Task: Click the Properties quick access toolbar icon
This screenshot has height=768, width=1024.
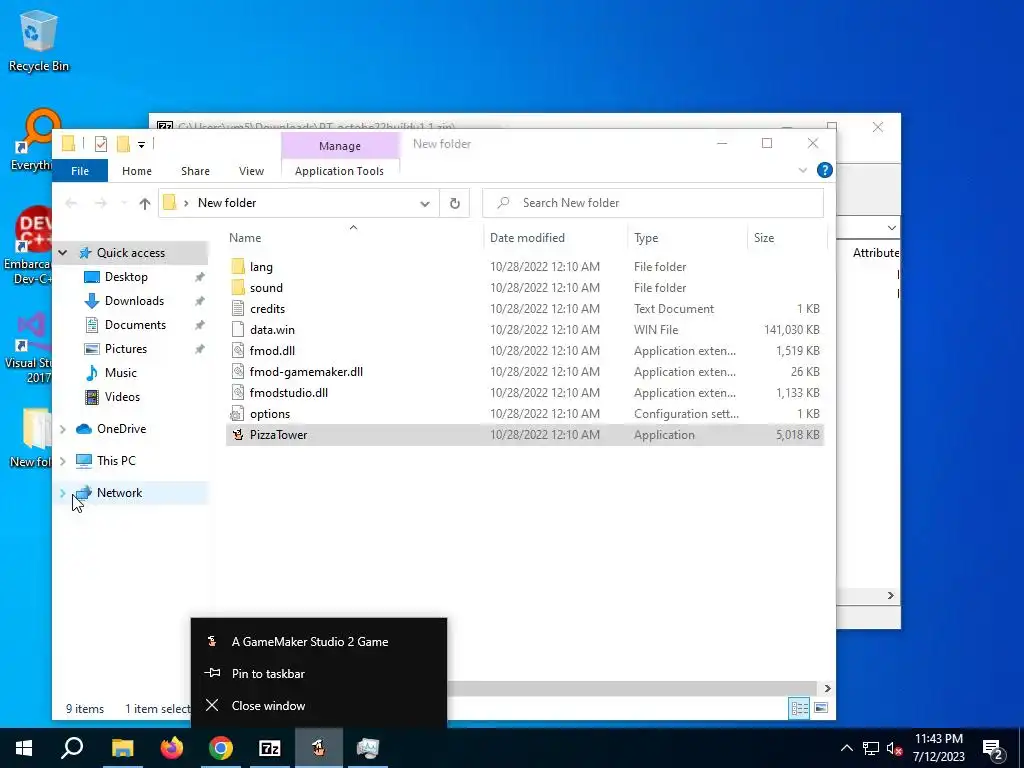Action: click(101, 144)
